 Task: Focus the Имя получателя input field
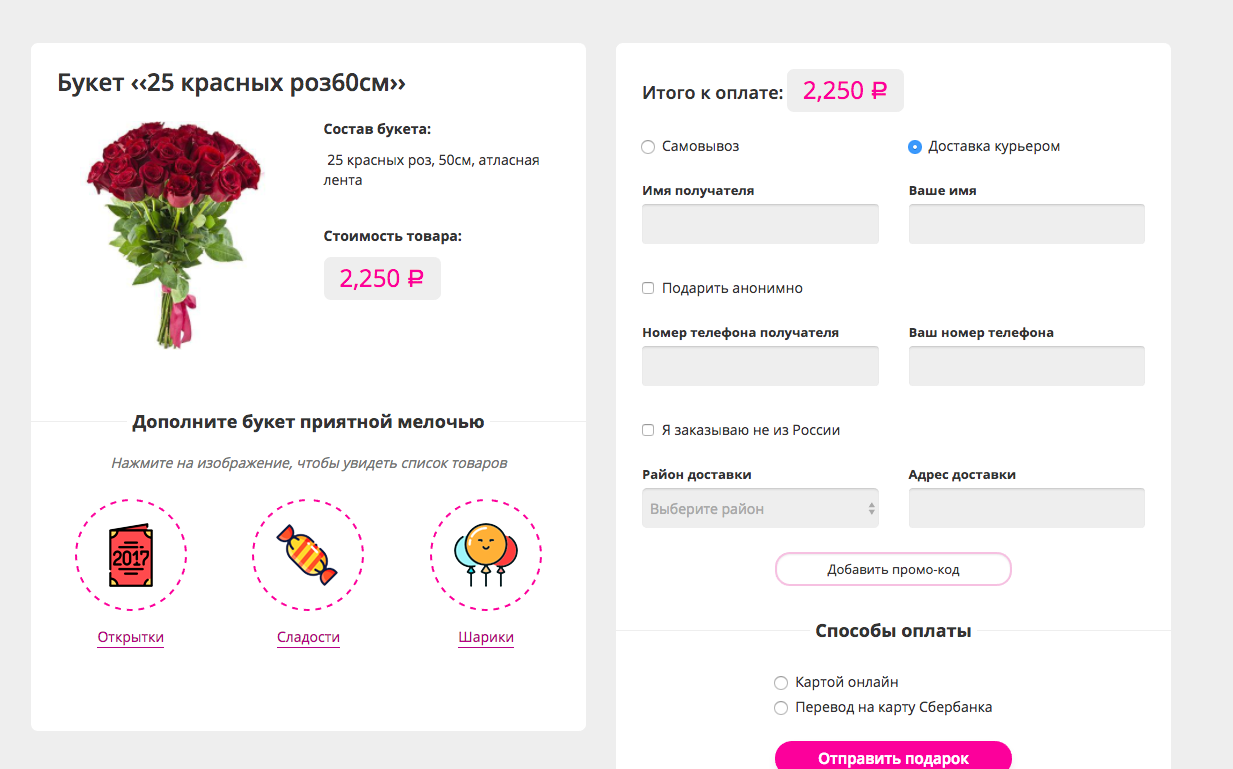(x=760, y=224)
